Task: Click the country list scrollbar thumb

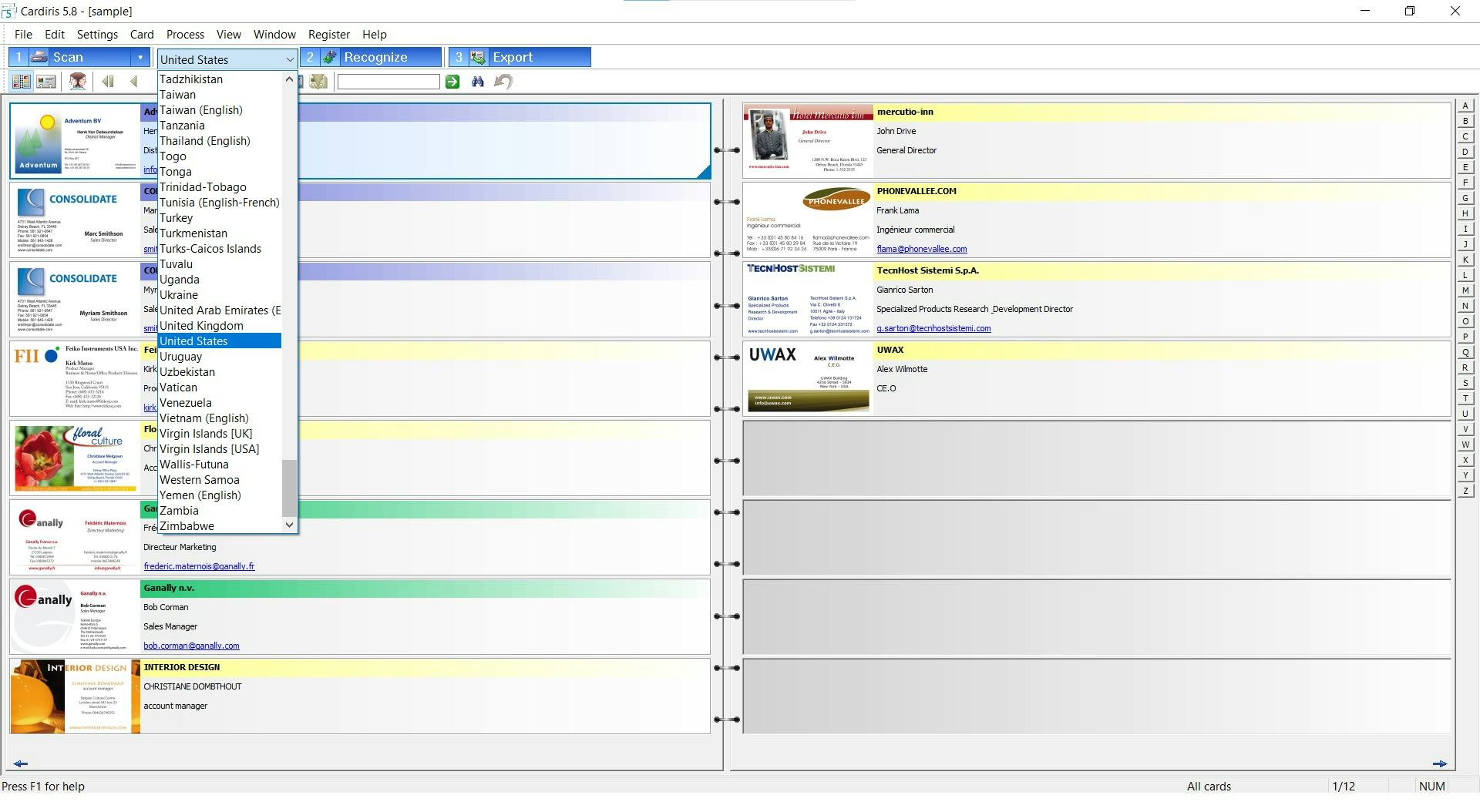Action: point(289,488)
